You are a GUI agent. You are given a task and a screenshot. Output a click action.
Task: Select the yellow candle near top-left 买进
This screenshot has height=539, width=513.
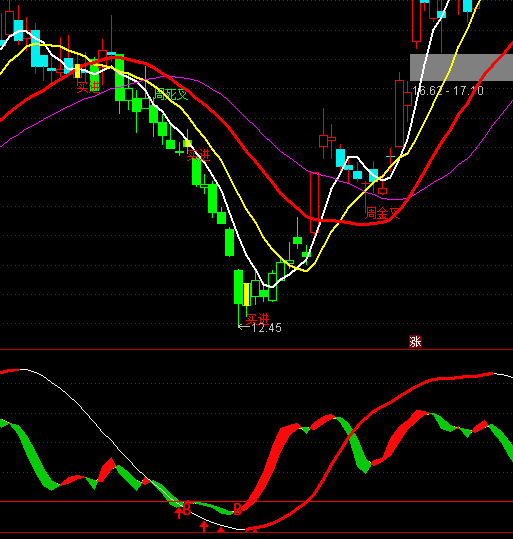pyautogui.click(x=77, y=71)
